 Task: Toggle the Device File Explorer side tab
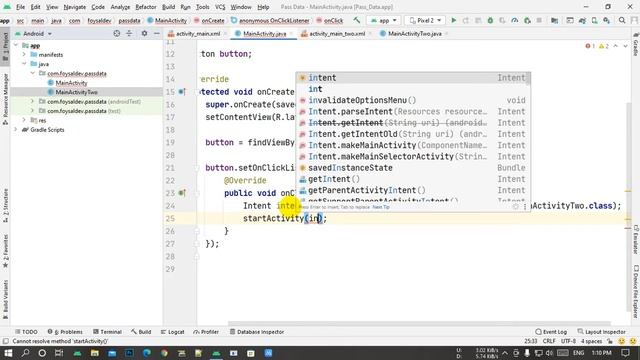pos(636,291)
